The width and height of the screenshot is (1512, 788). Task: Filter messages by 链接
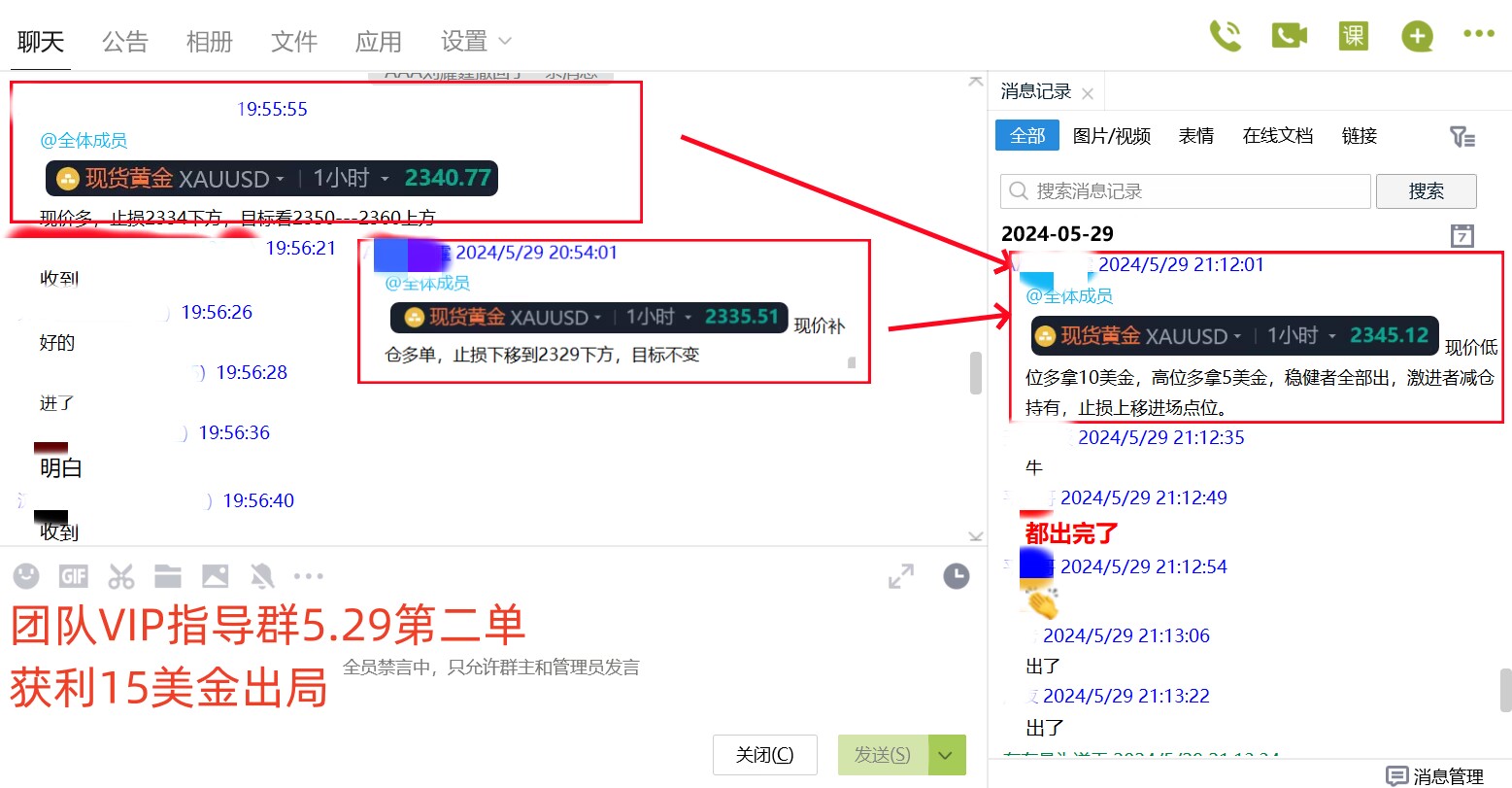(x=1360, y=136)
